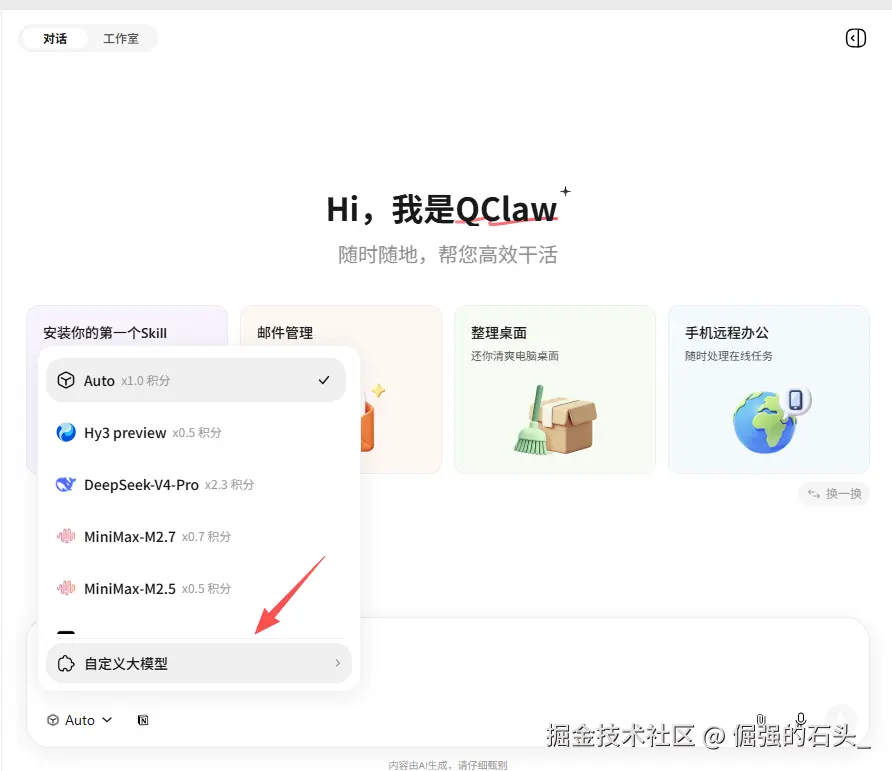Open the 手机远程办公 card
Image resolution: width=892 pixels, height=771 pixels.
click(x=769, y=389)
